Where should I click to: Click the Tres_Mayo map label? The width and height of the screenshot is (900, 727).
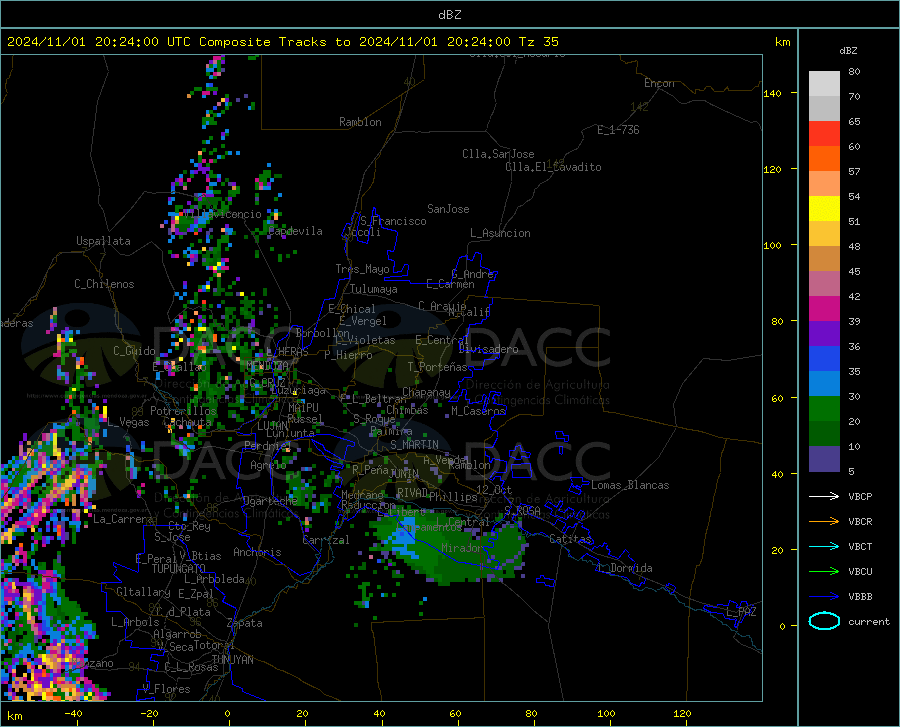pos(362,269)
